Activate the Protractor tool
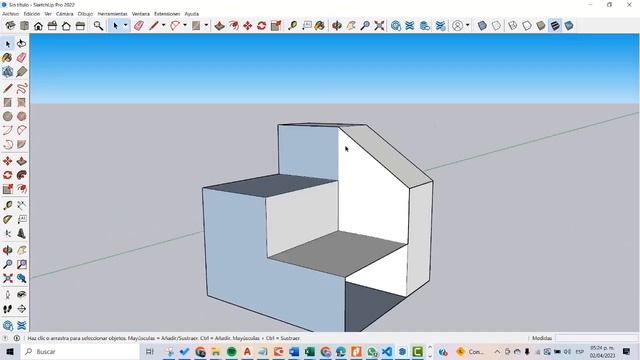 pos(7,220)
